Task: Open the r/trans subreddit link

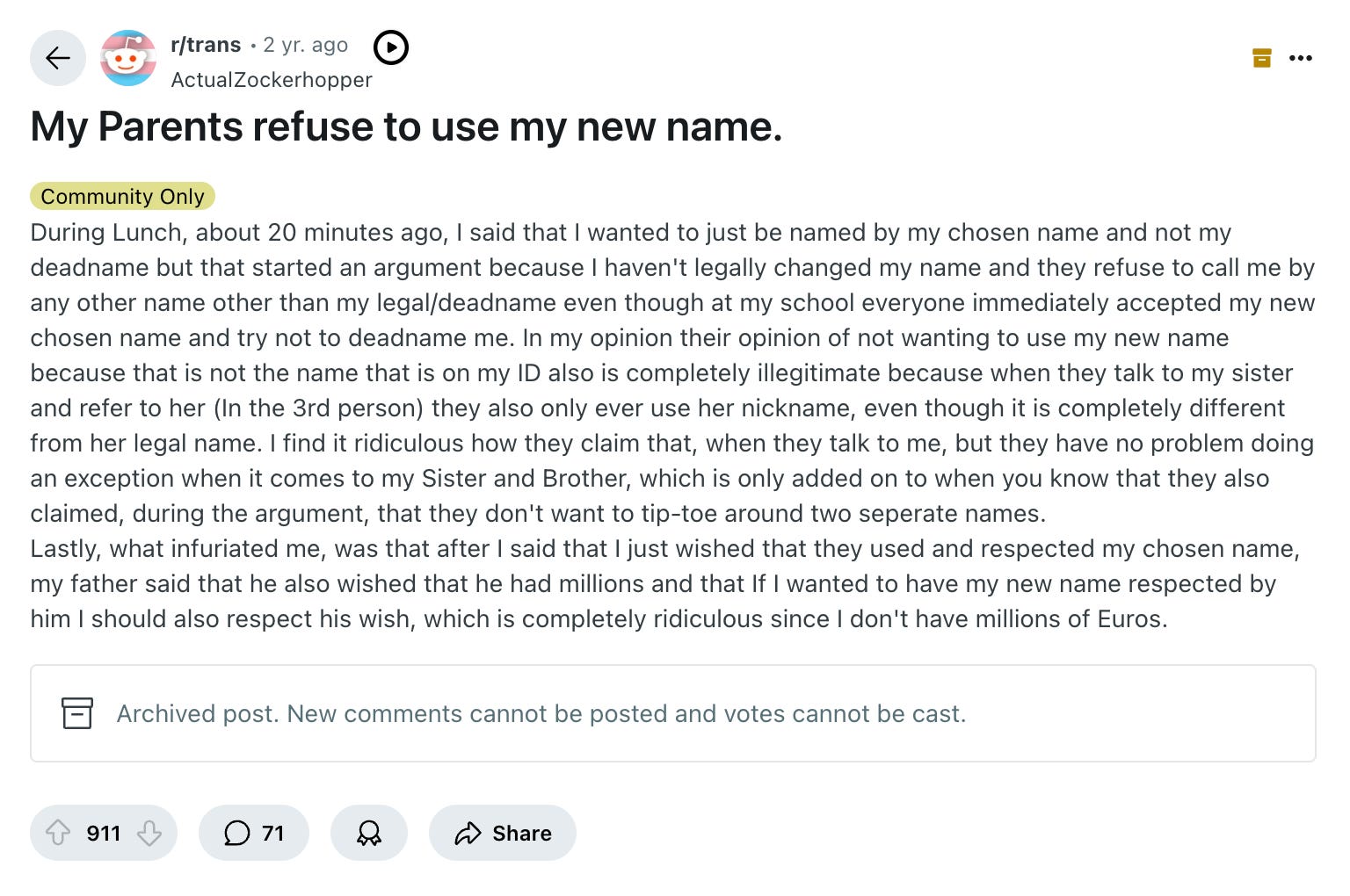Action: click(206, 45)
